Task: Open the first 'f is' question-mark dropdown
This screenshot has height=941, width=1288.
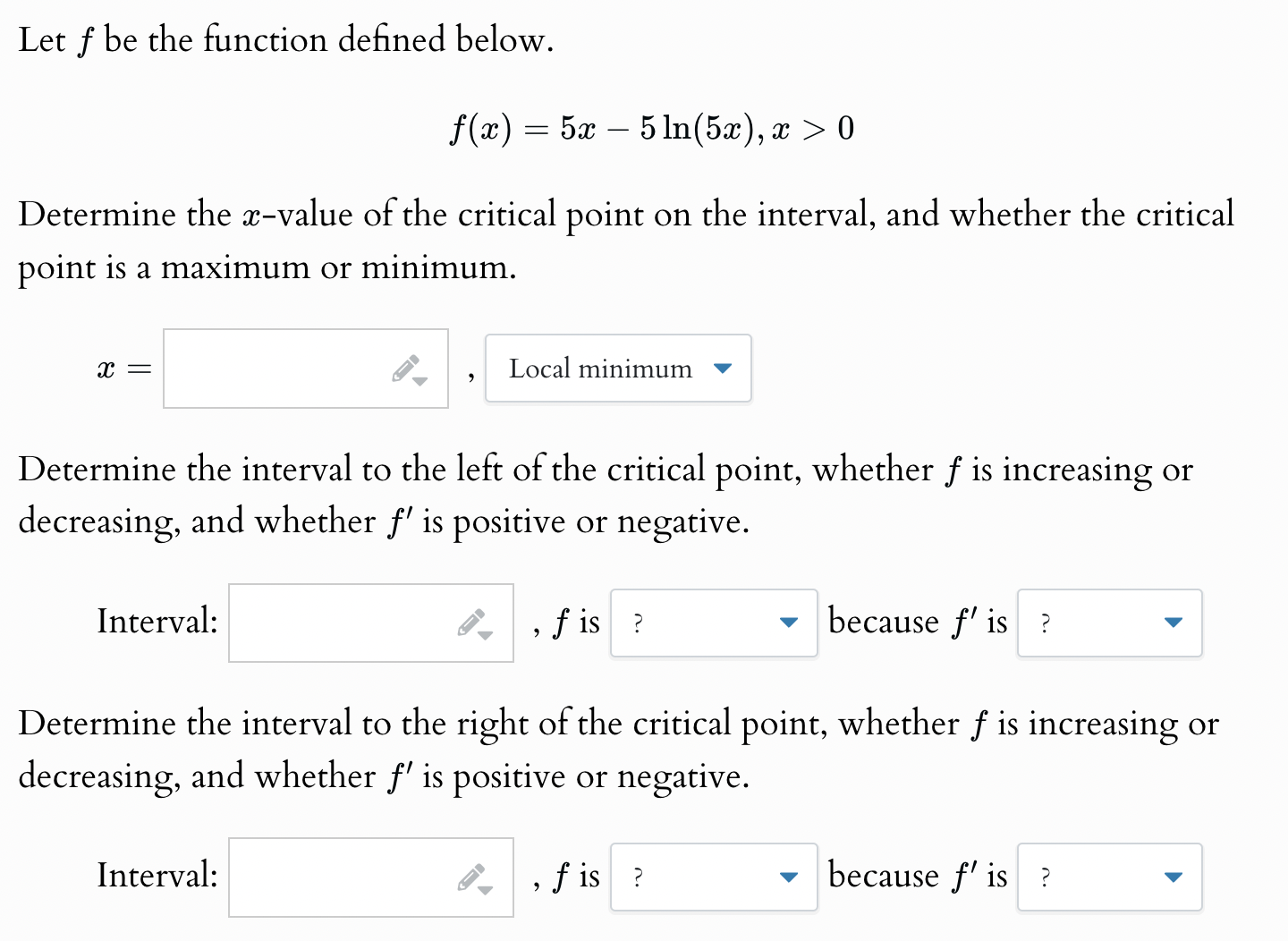Action: [714, 623]
